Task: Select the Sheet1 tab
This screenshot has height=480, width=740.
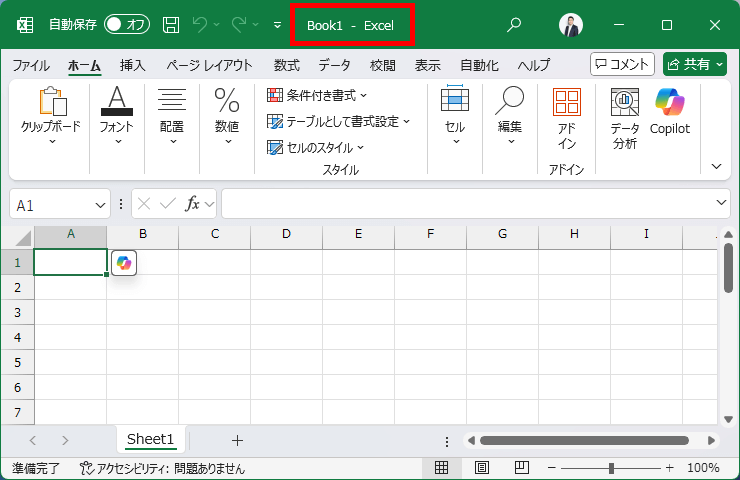Action: click(x=151, y=439)
